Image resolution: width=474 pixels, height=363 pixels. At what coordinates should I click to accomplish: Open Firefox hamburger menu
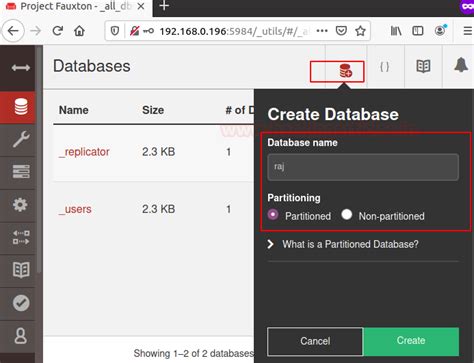coord(468,31)
